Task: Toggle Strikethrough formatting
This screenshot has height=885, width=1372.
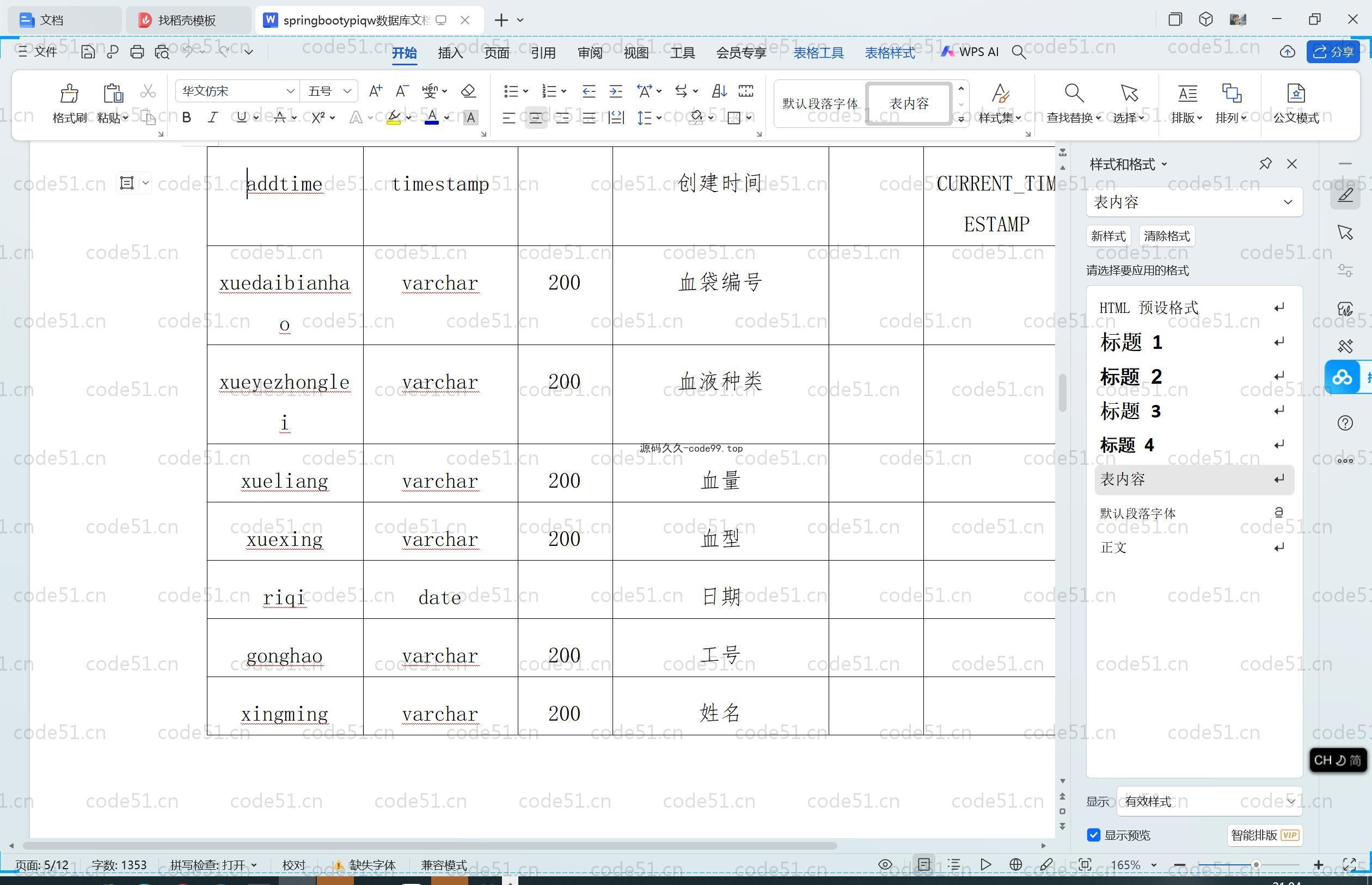Action: [x=279, y=118]
